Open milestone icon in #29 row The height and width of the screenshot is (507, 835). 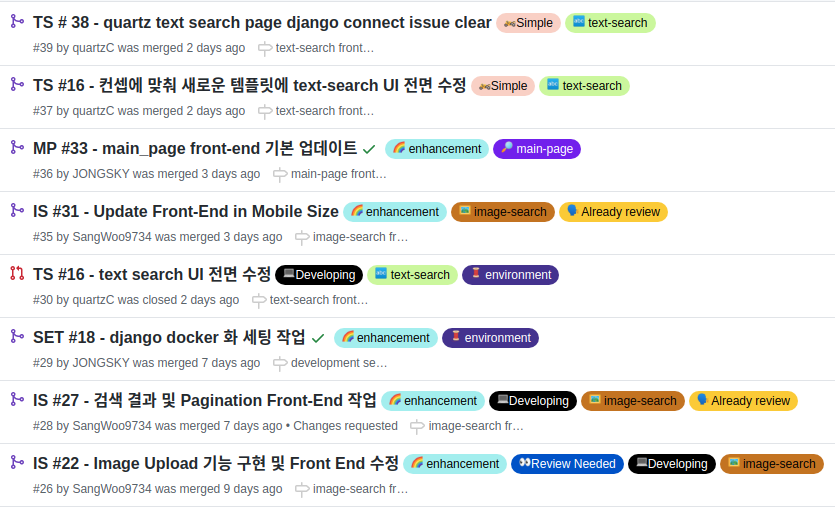(279, 364)
